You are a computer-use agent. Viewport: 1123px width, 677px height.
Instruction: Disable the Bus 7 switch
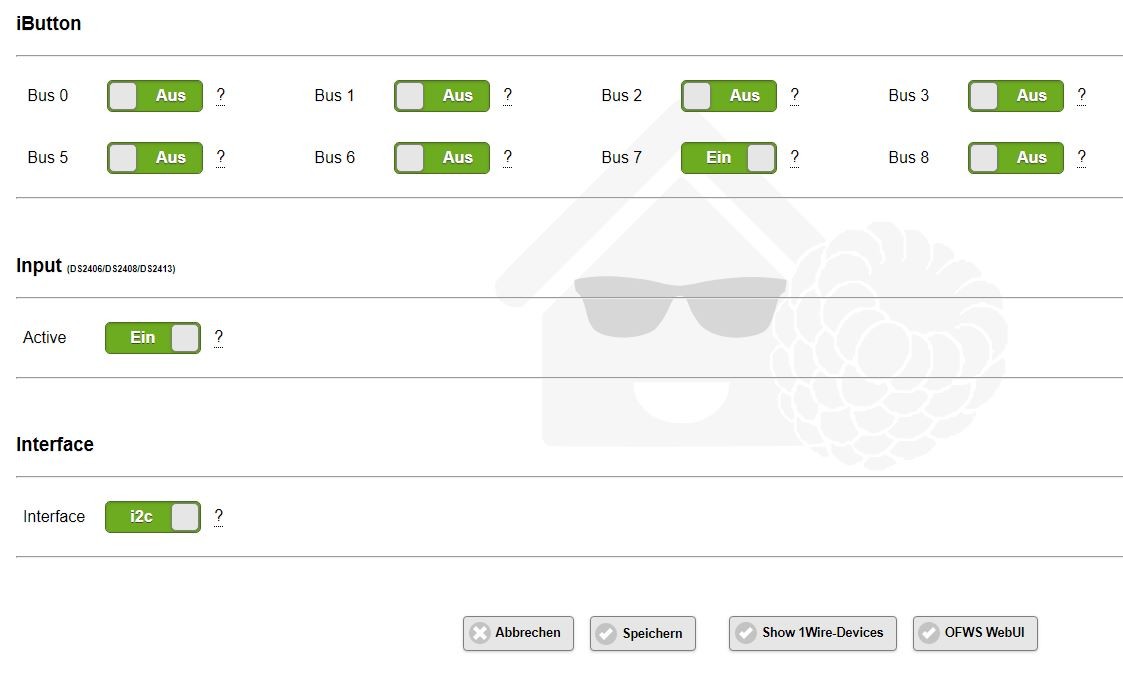tap(729, 158)
